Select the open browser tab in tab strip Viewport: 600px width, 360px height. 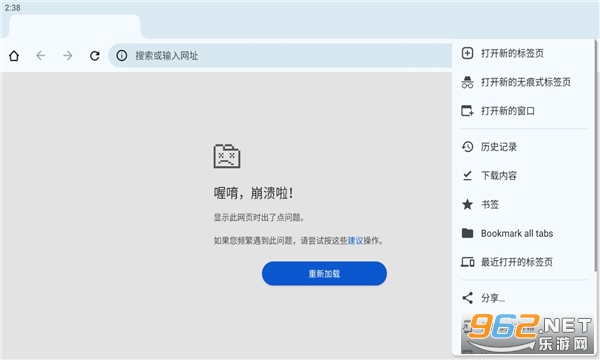(75, 27)
